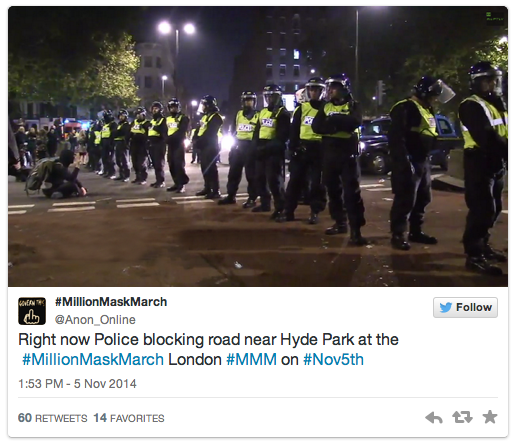
Task: View the 14 favorites list
Action: (129, 418)
